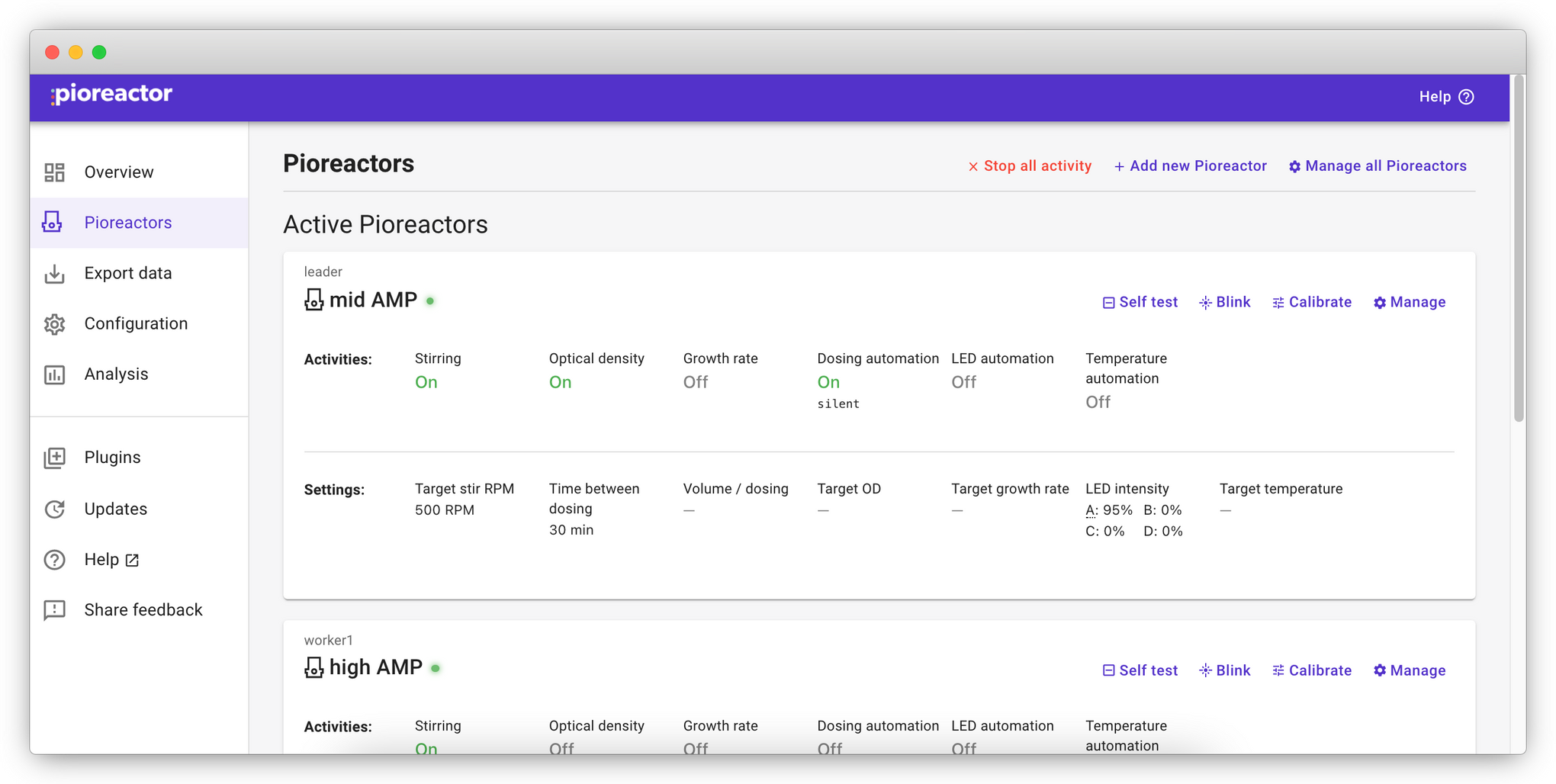Blink the mid AMP Pioreactor
Screen dimensions: 1556x784
point(1224,302)
